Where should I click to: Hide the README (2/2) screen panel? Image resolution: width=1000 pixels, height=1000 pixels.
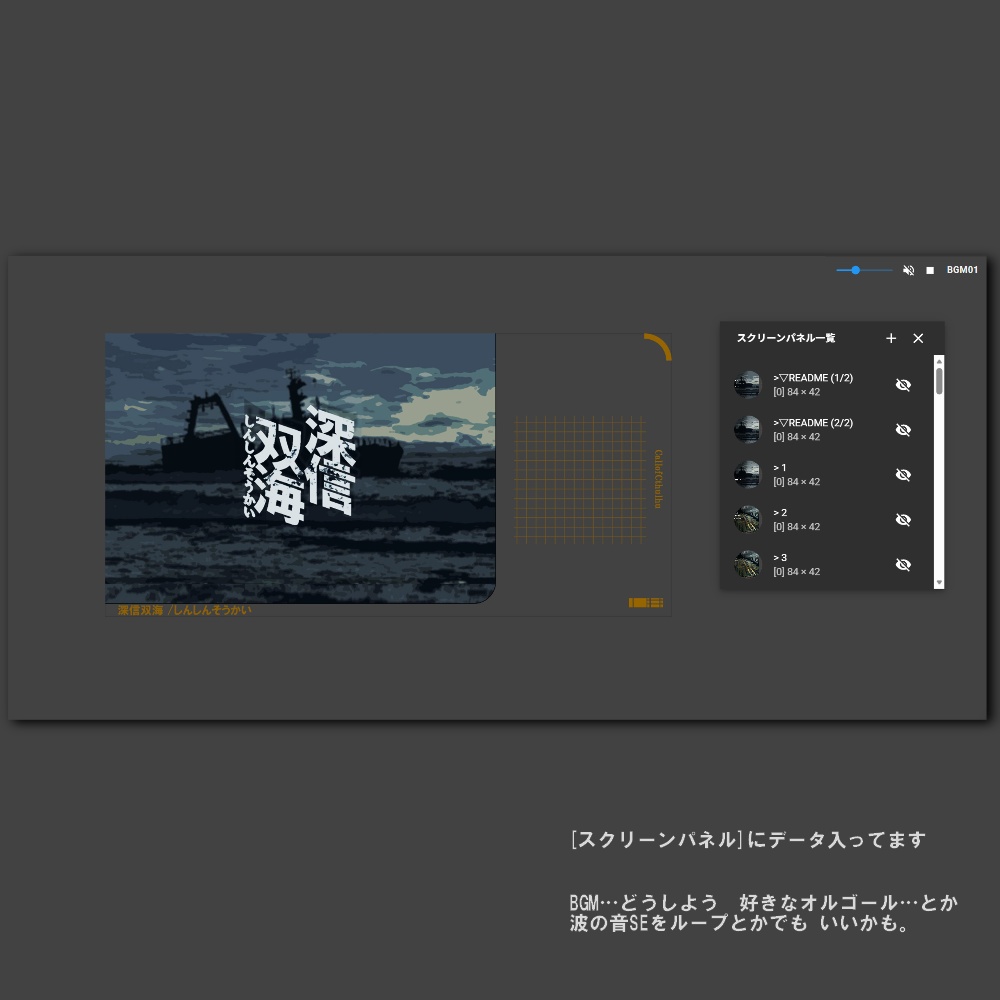tap(903, 429)
